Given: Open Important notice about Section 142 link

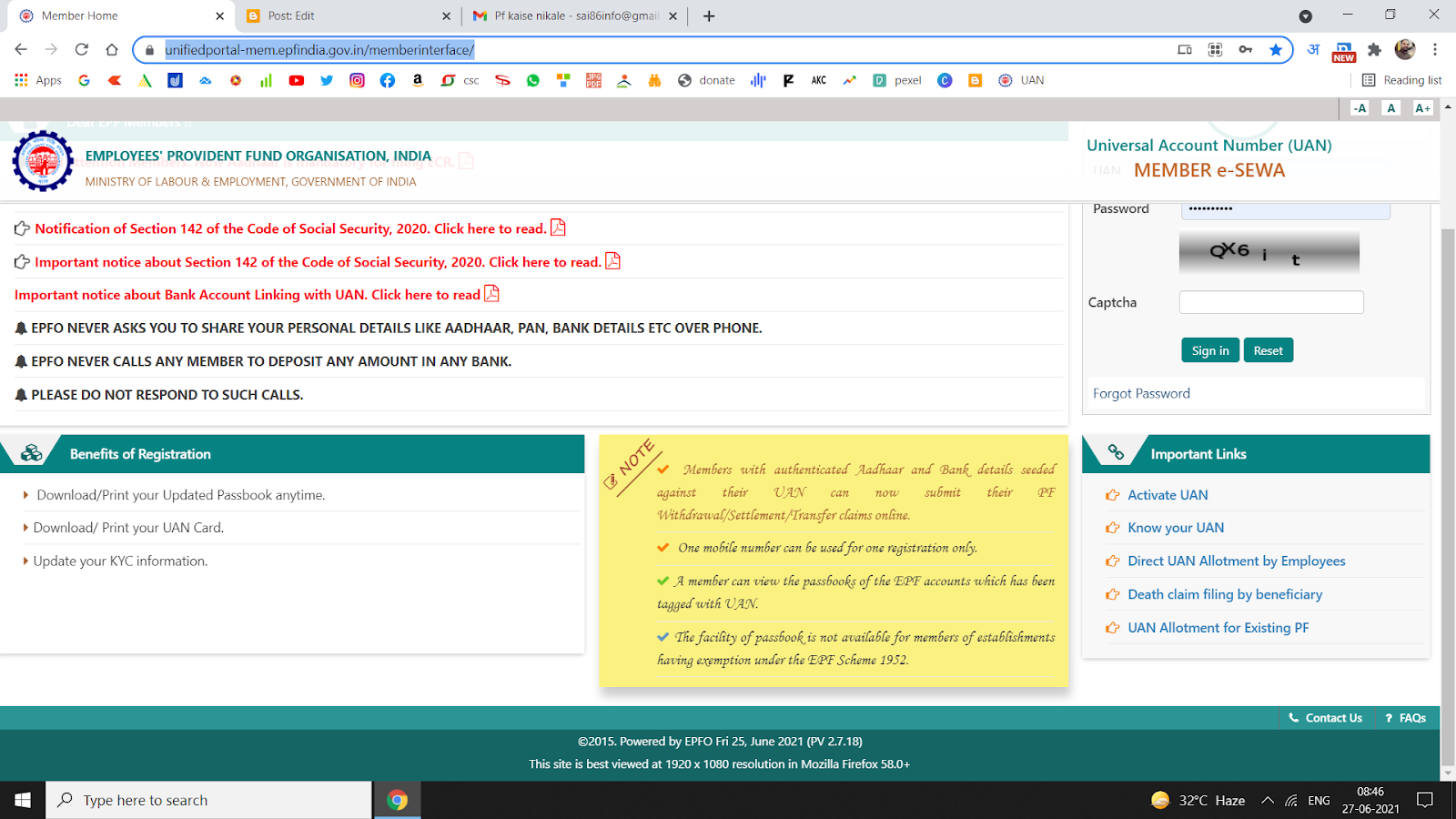Looking at the screenshot, I should pos(318,262).
